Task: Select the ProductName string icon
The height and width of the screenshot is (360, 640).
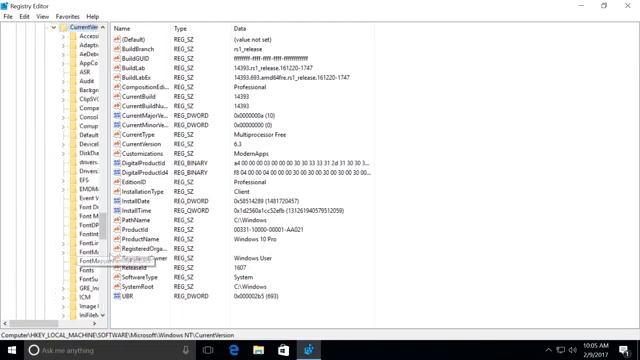Action: 117,239
